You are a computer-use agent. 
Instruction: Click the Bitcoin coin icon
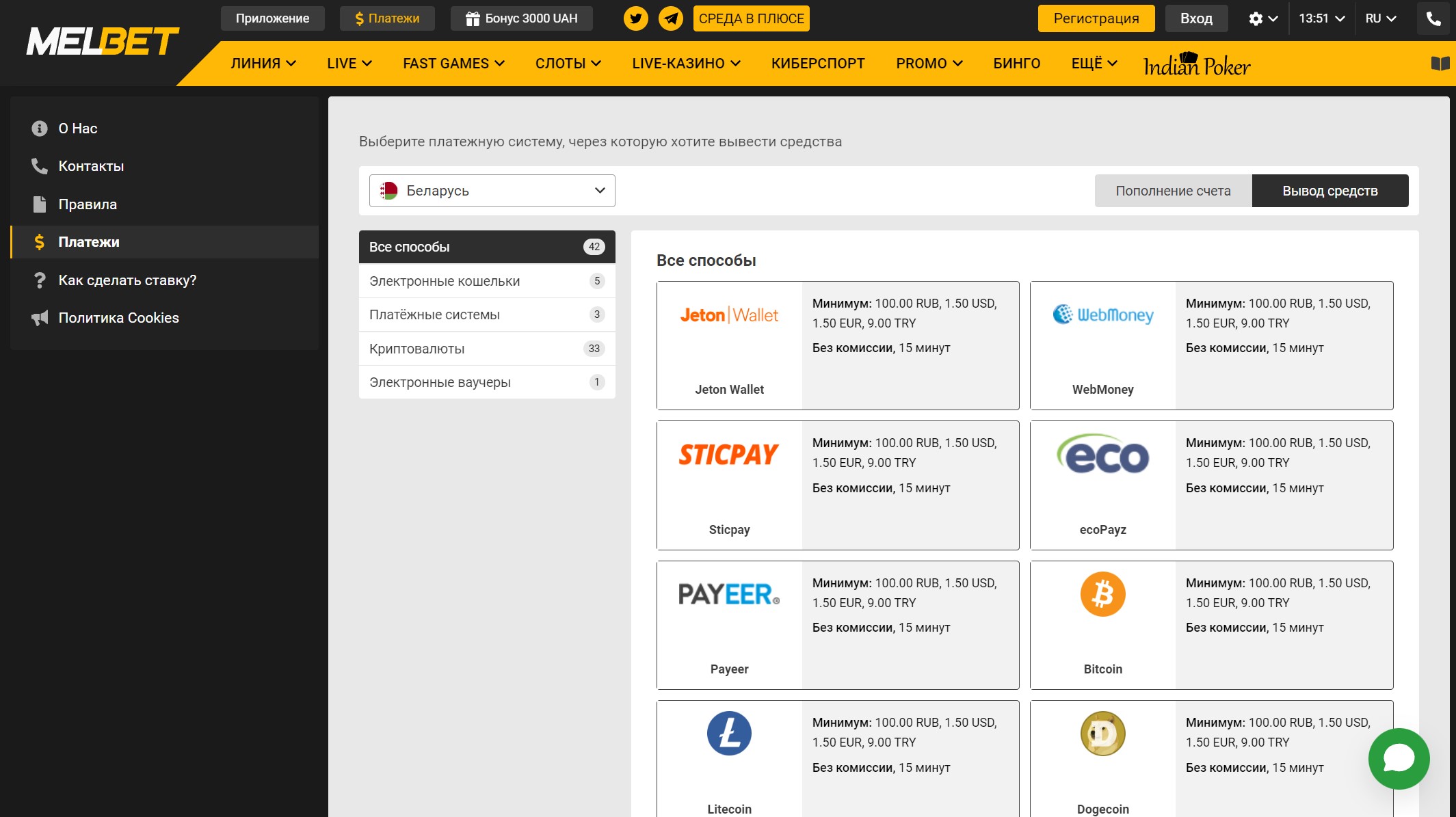(x=1102, y=594)
